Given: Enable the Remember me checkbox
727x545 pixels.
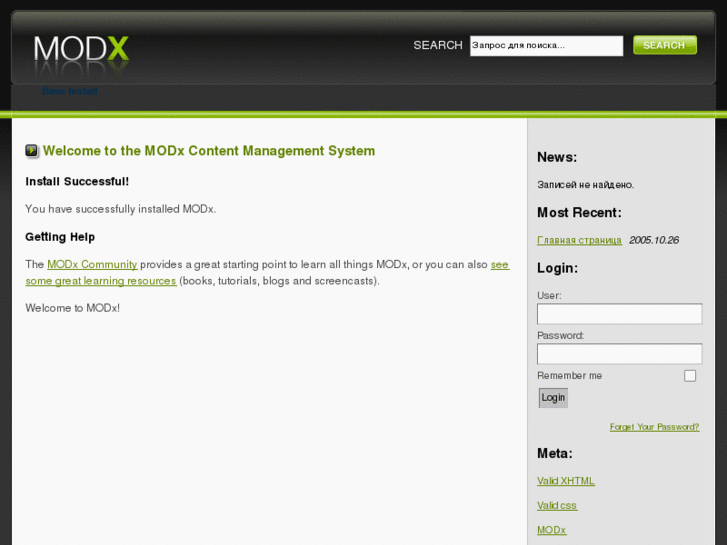Looking at the screenshot, I should click(x=689, y=376).
